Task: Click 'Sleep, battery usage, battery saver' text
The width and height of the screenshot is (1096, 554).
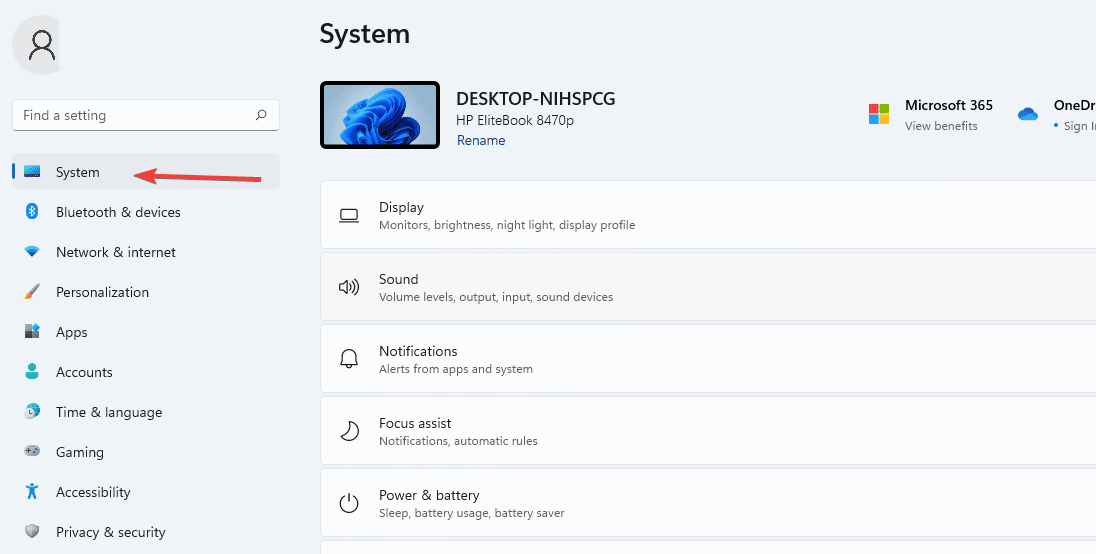Action: coord(472,513)
